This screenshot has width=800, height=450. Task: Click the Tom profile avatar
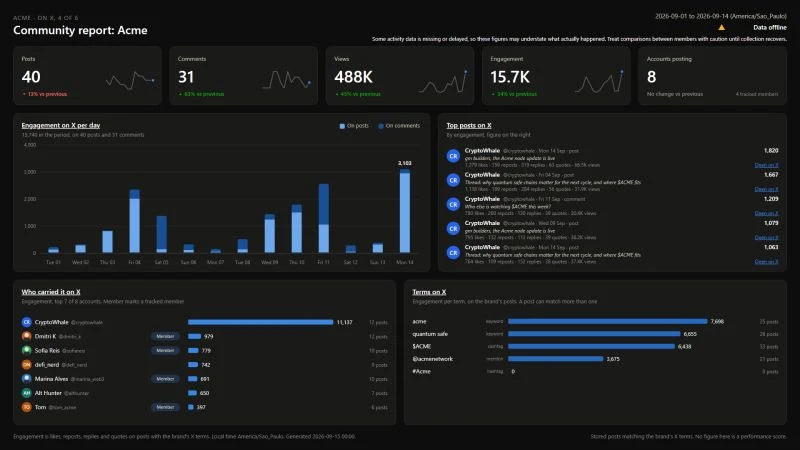tap(27, 407)
